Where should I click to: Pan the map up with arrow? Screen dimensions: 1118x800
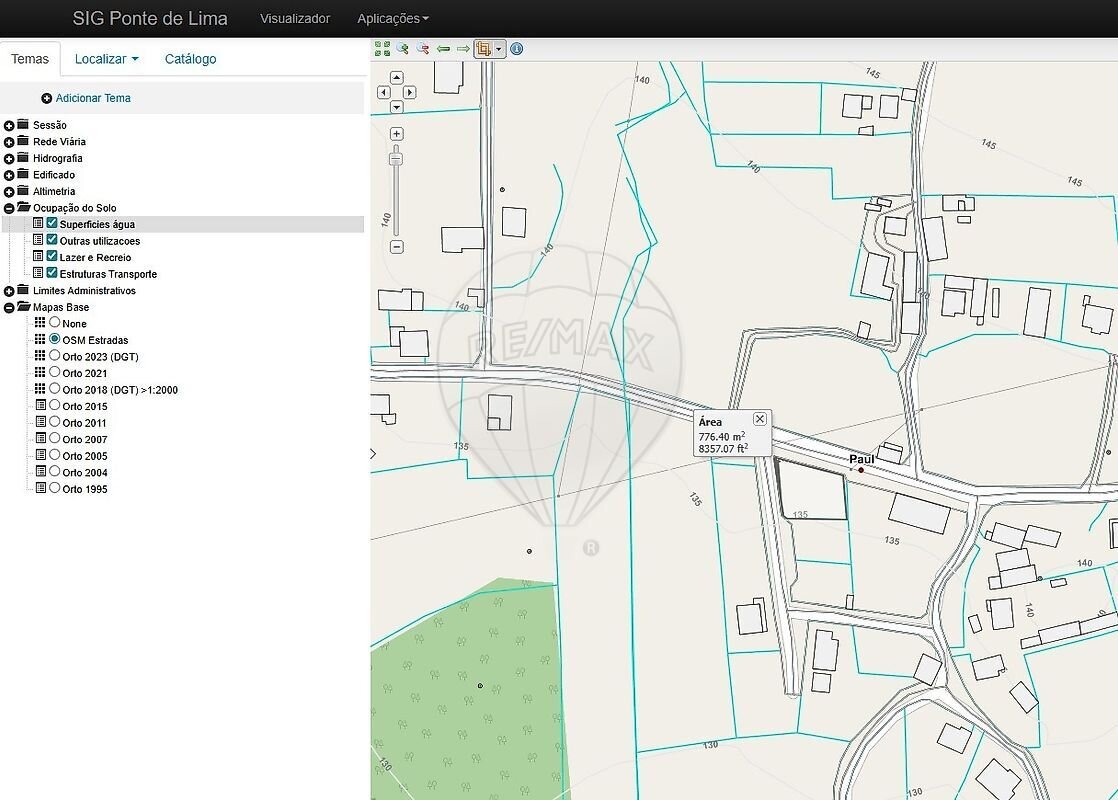[397, 77]
